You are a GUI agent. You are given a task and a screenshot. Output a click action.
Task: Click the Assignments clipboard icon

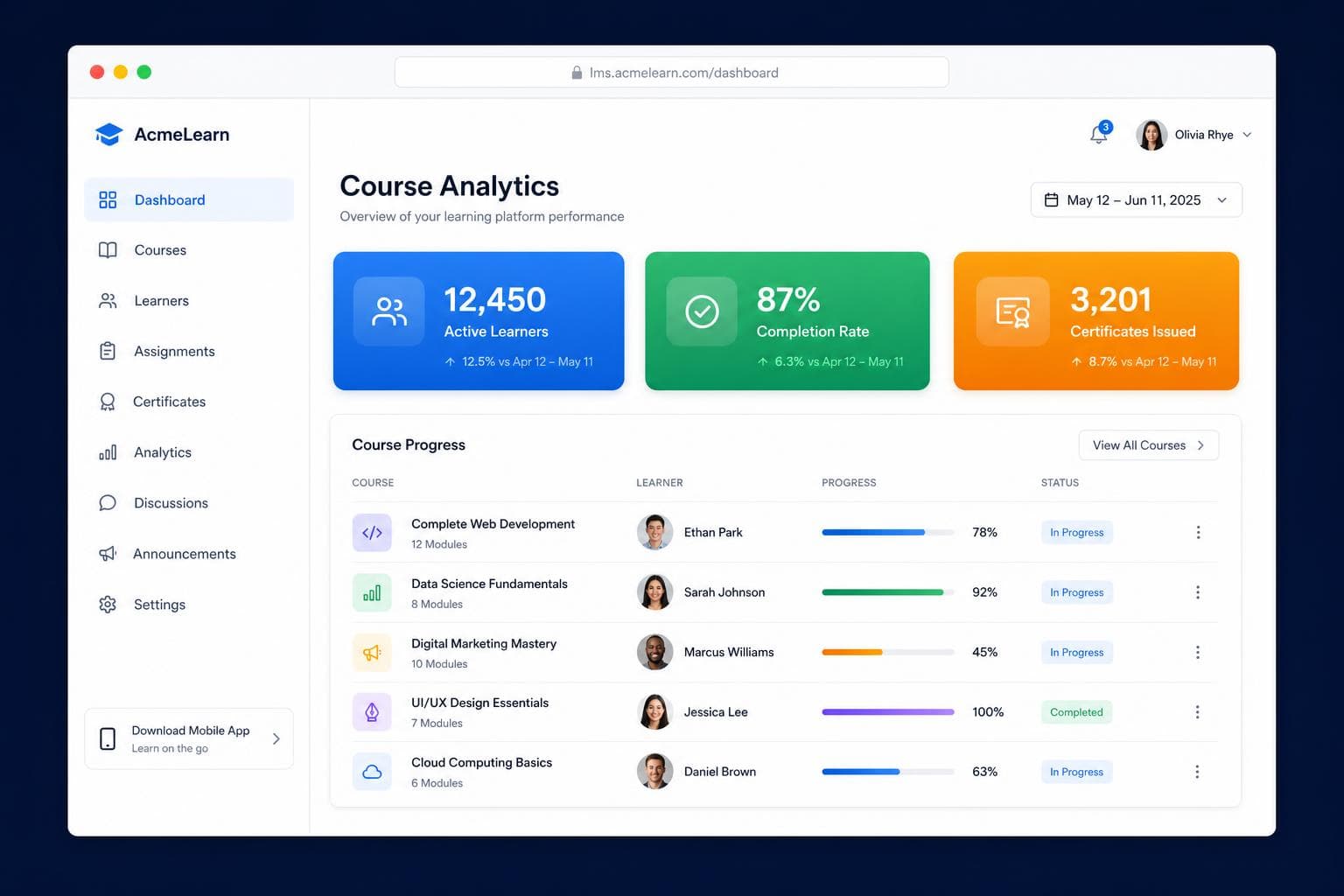(108, 351)
